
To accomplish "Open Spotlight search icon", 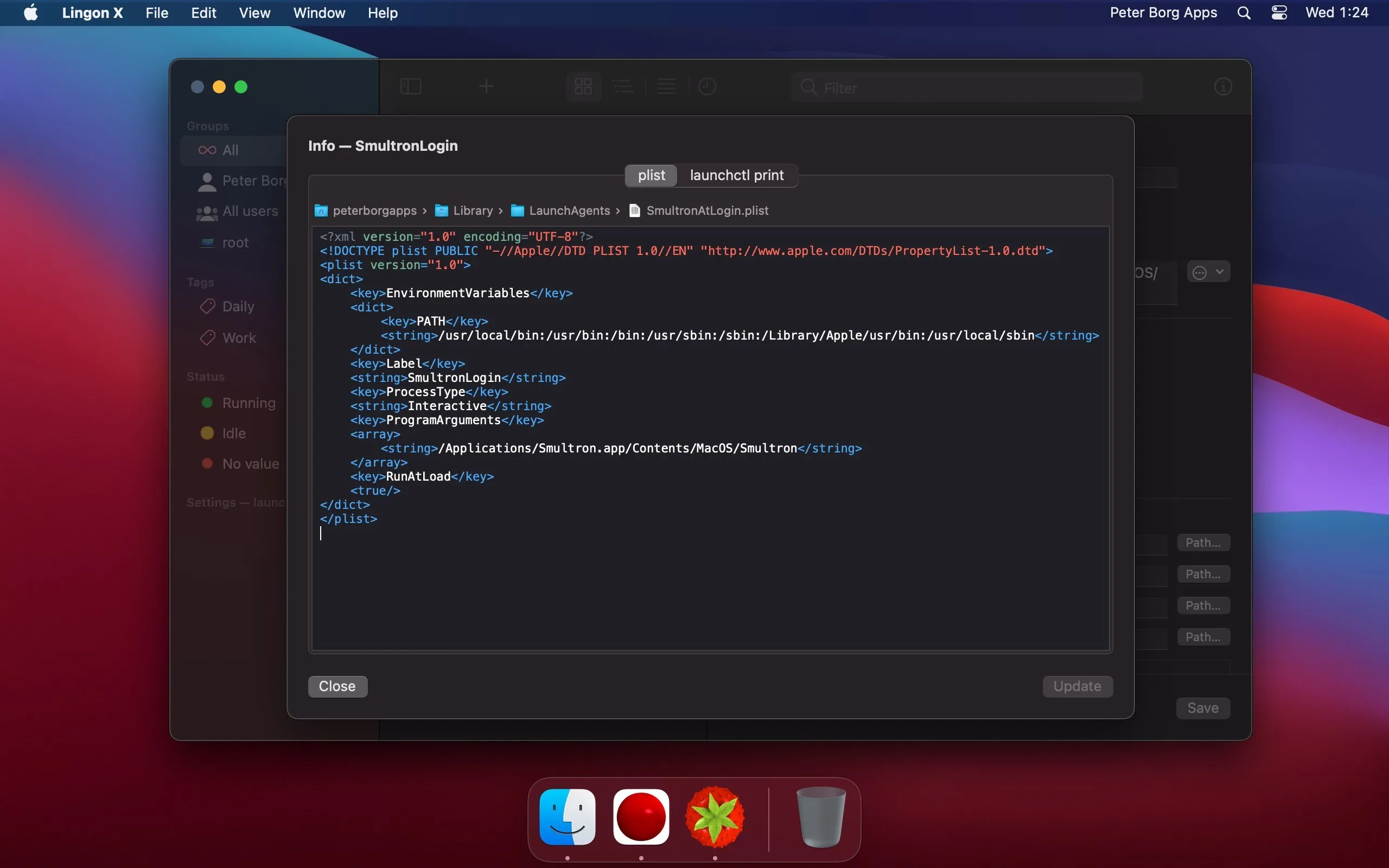I will [1244, 12].
